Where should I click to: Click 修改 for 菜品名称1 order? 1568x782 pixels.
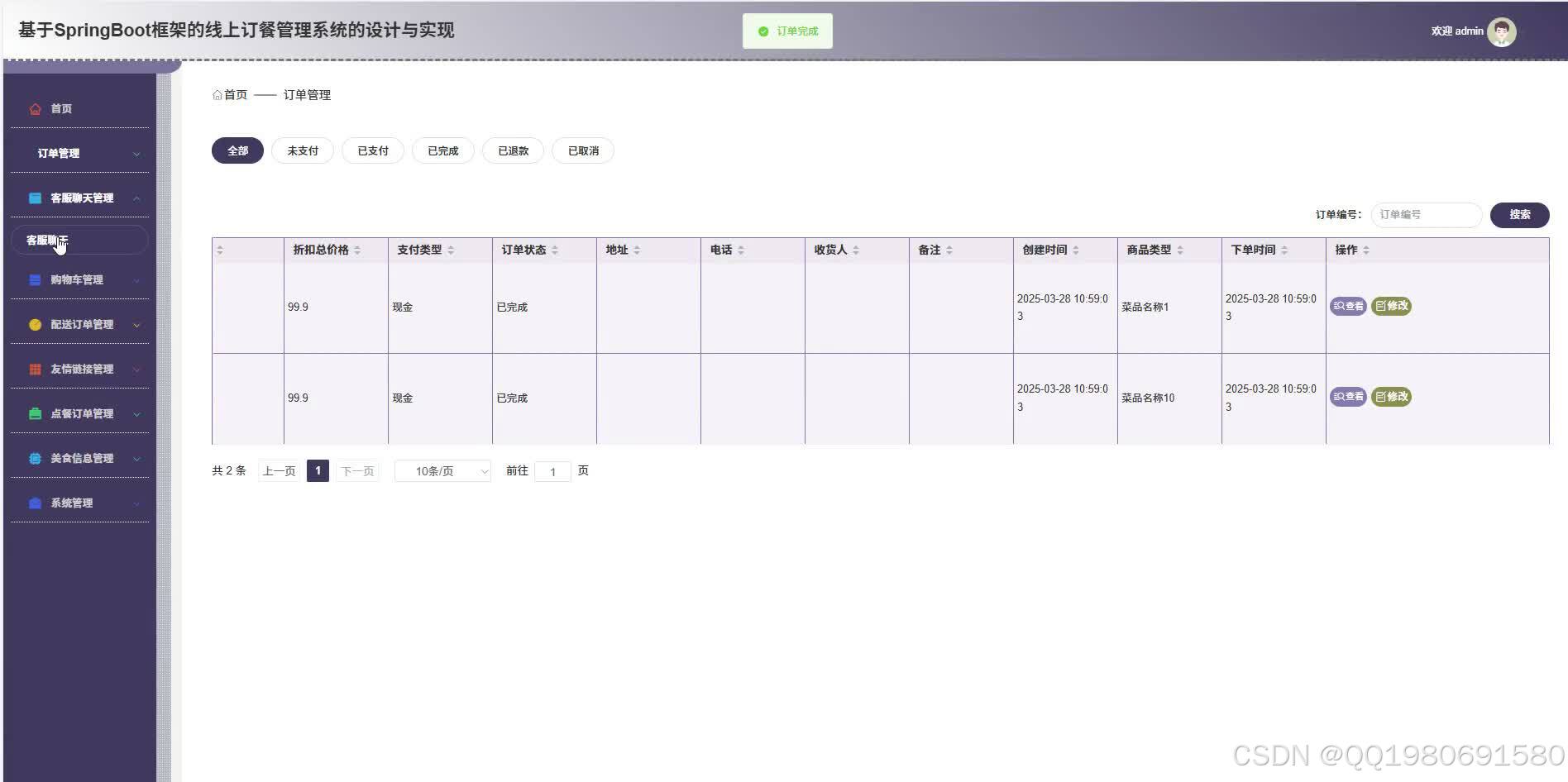coord(1391,307)
